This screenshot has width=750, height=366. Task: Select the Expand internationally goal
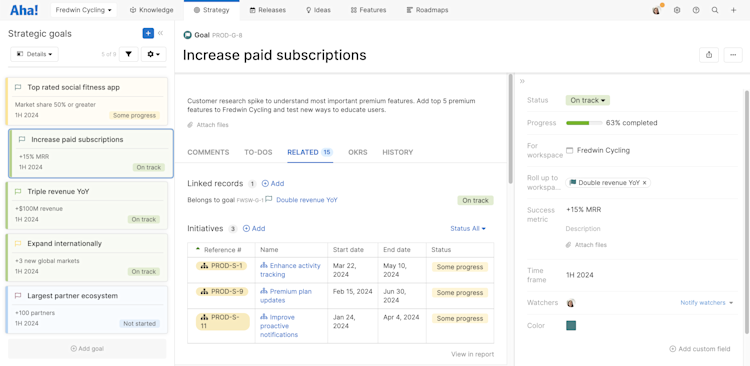[x=87, y=257]
